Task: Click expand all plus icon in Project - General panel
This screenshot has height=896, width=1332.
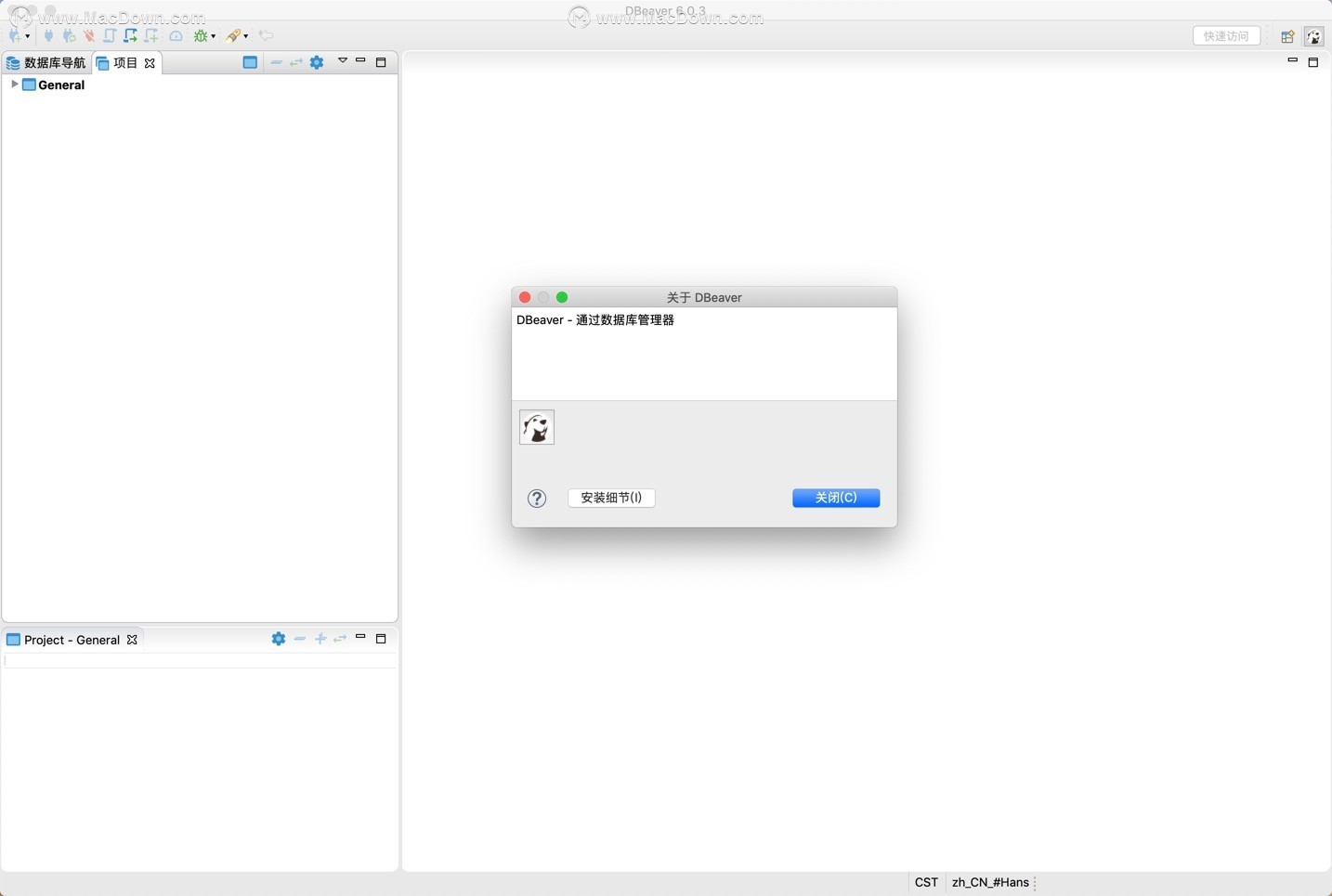Action: (x=320, y=639)
